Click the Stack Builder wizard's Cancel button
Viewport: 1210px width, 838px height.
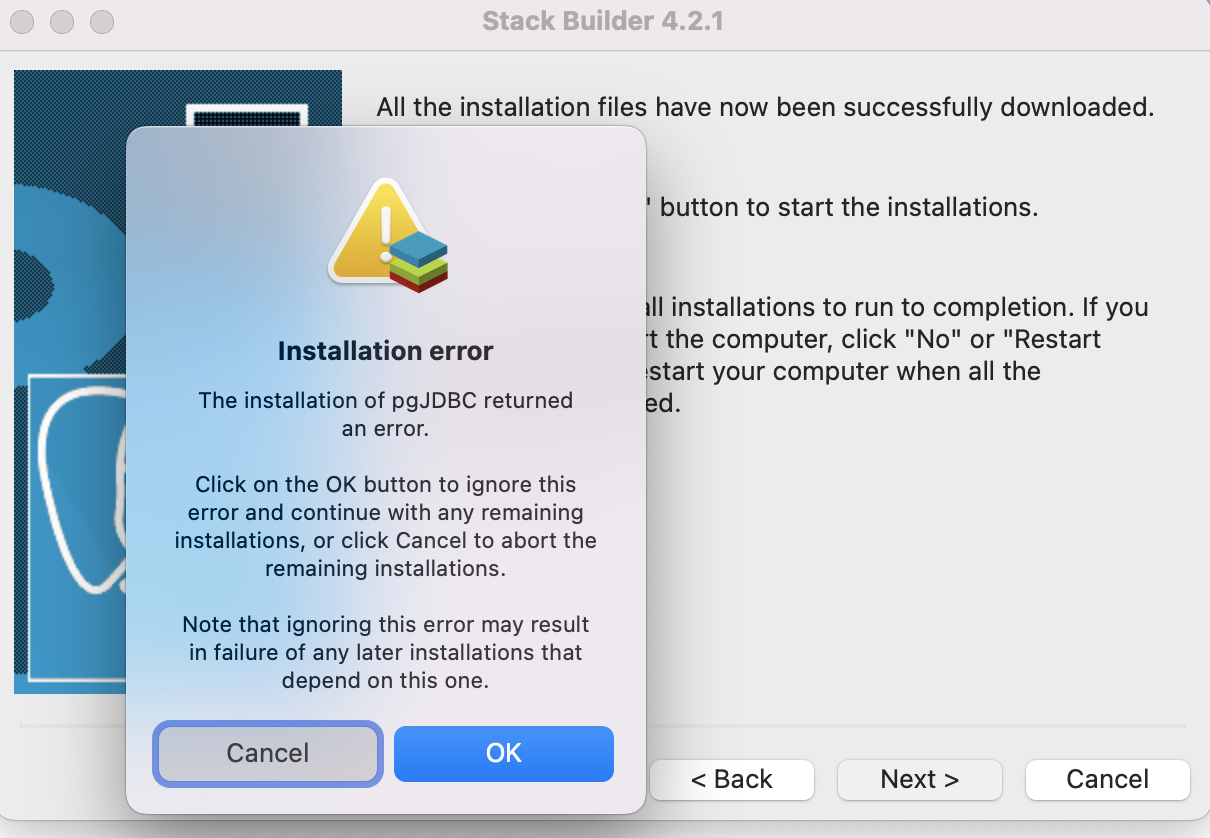coord(1107,779)
